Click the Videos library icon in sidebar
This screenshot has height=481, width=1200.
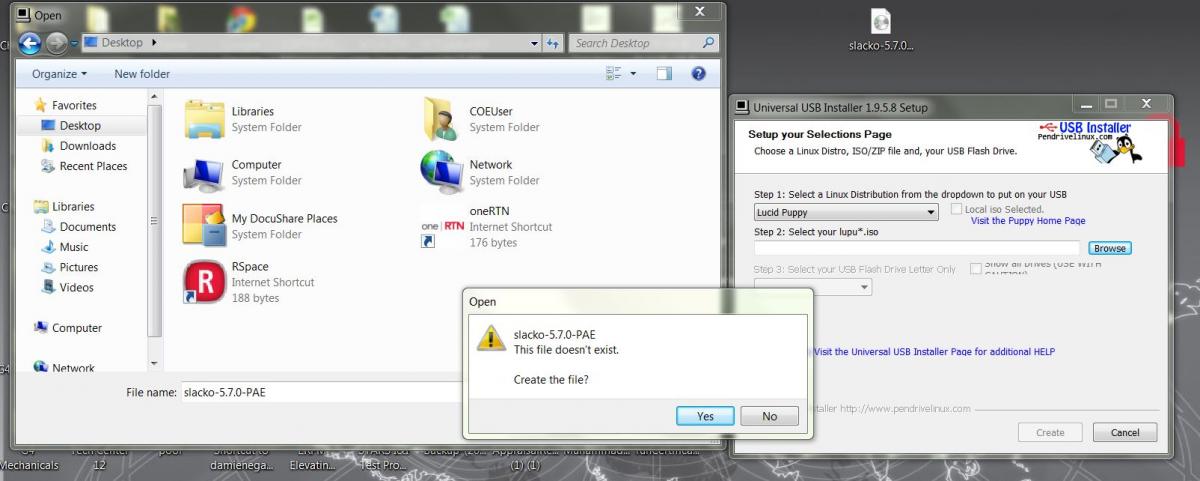click(48, 287)
